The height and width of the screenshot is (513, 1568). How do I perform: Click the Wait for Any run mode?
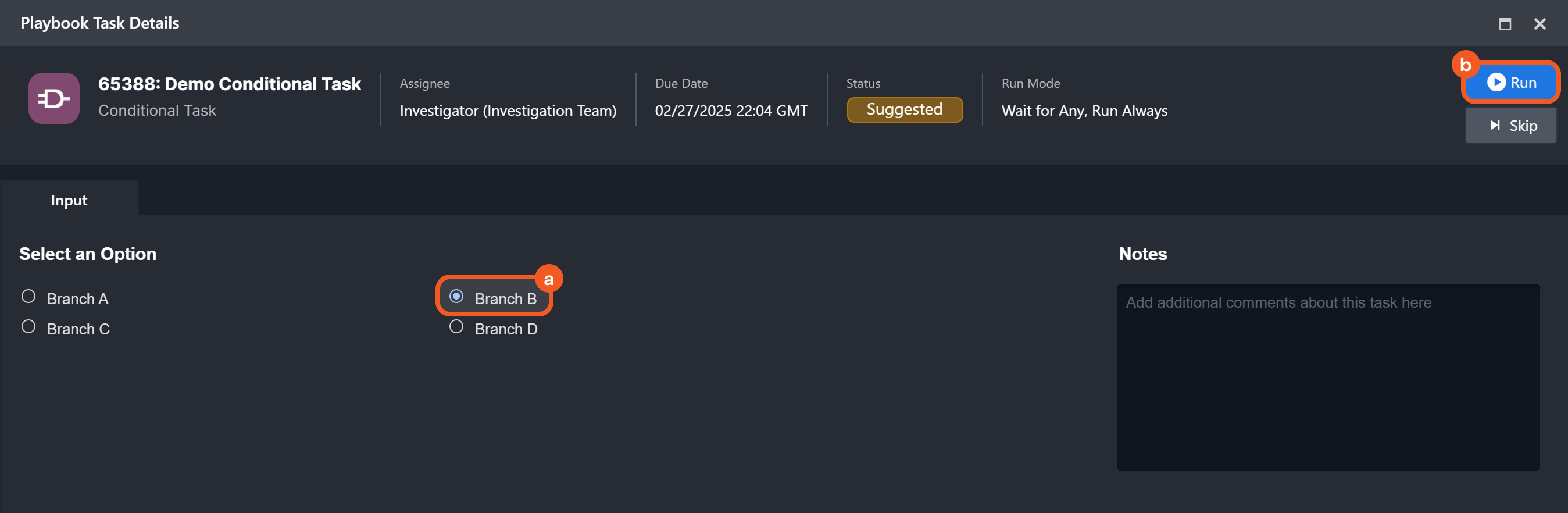1084,111
